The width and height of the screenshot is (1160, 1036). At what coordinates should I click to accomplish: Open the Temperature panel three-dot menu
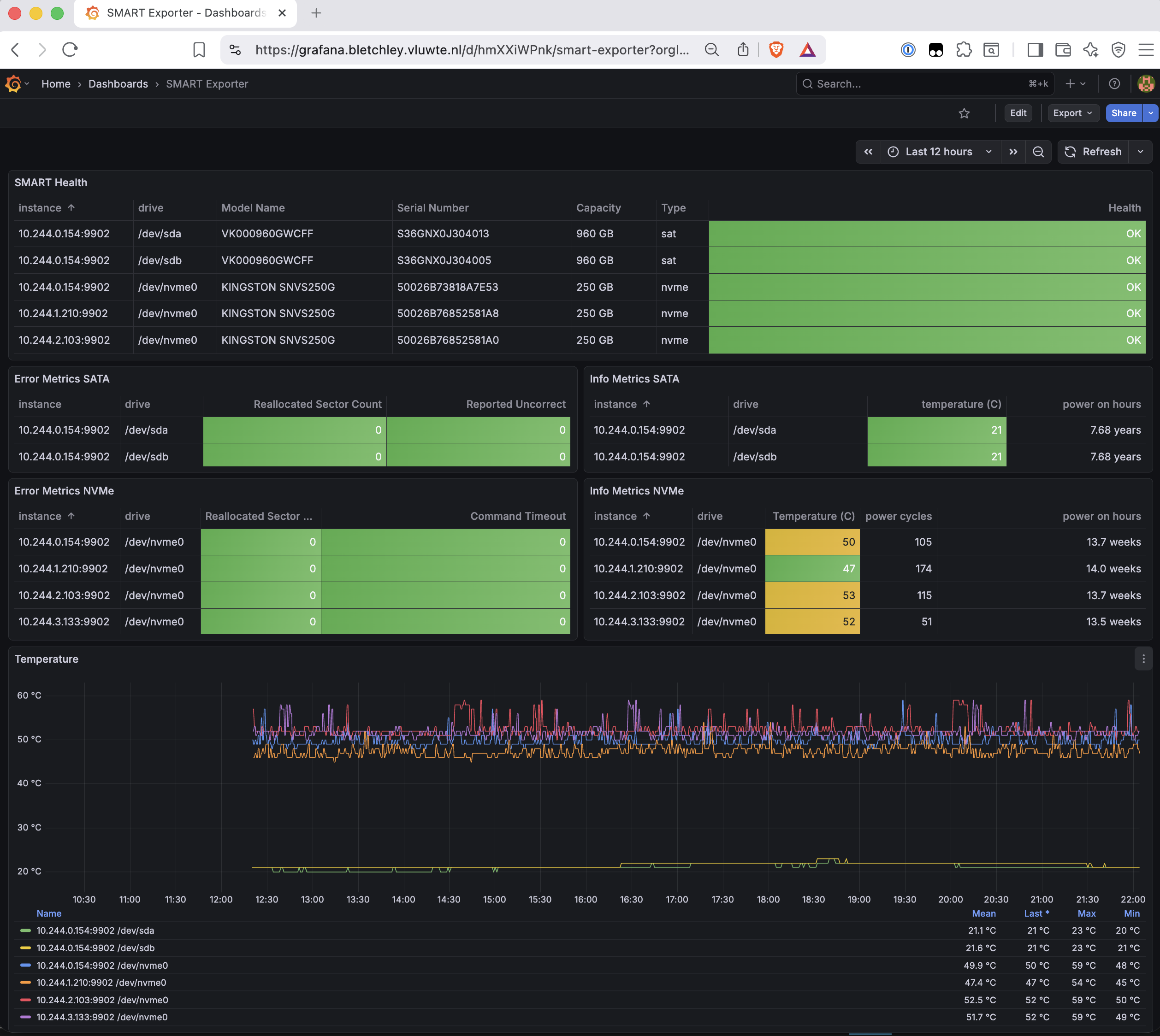pos(1143,659)
